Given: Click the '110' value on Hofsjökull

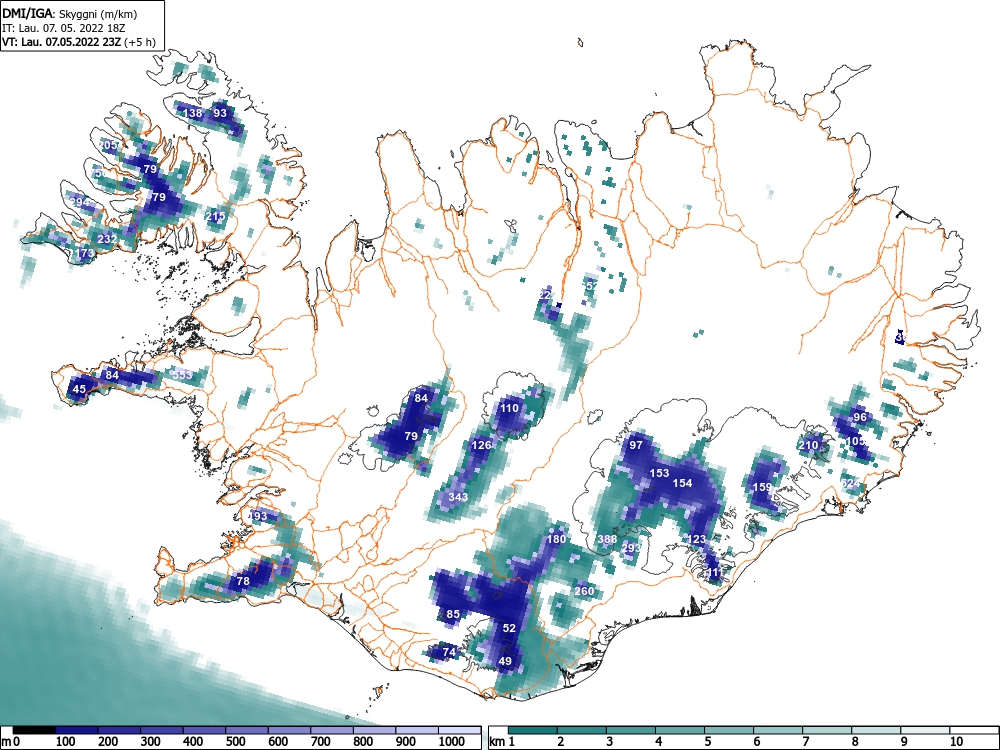Looking at the screenshot, I should click(509, 408).
